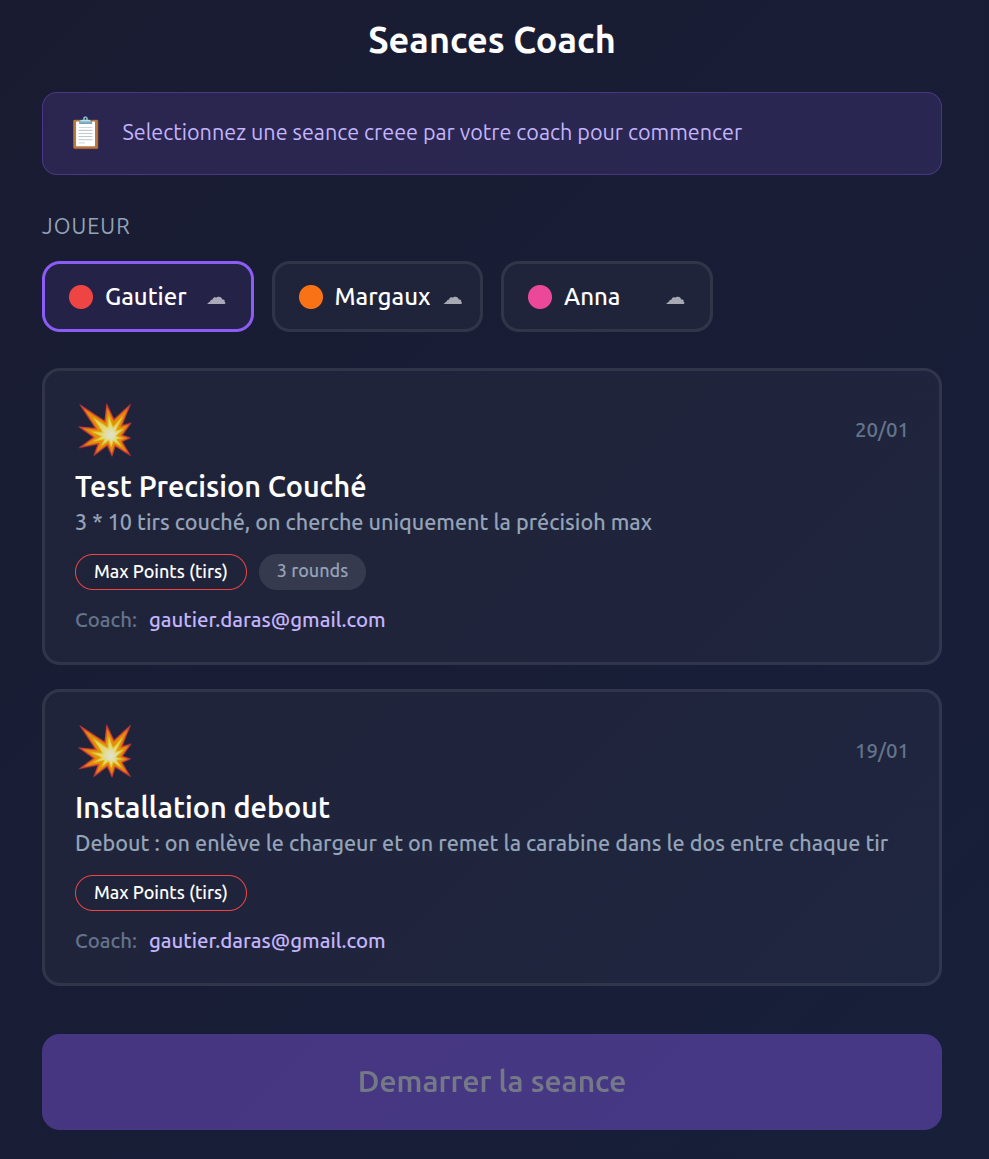Click Gautier's red color dot
Image resolution: width=989 pixels, height=1159 pixels.
coord(81,297)
